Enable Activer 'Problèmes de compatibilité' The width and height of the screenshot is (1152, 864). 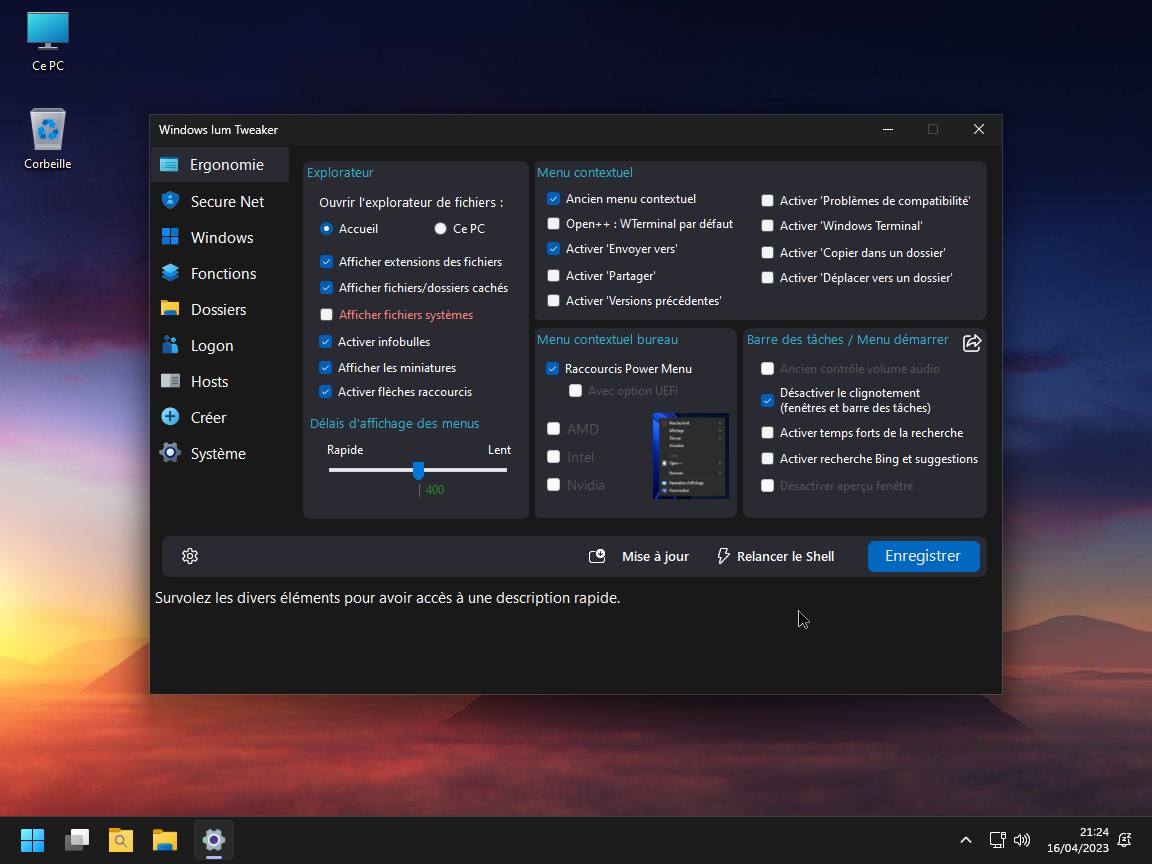[x=767, y=201]
